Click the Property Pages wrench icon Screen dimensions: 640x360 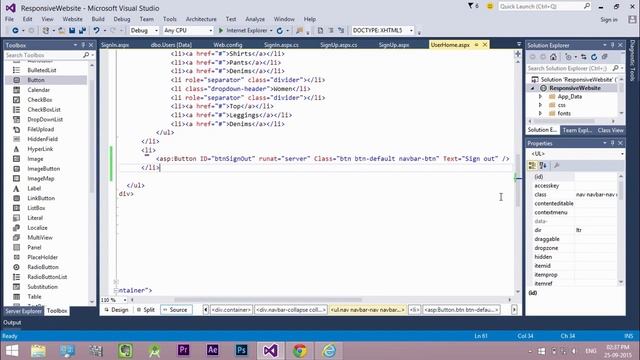[556, 165]
